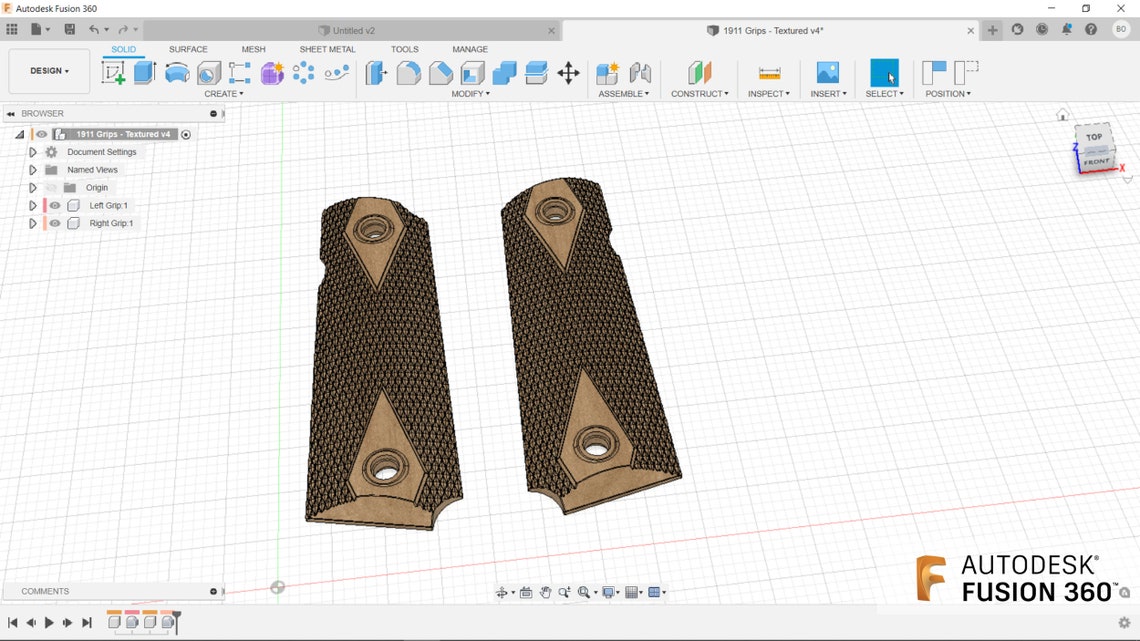Open the Create dropdown menu
Viewport: 1140px width, 641px height.
[x=224, y=93]
